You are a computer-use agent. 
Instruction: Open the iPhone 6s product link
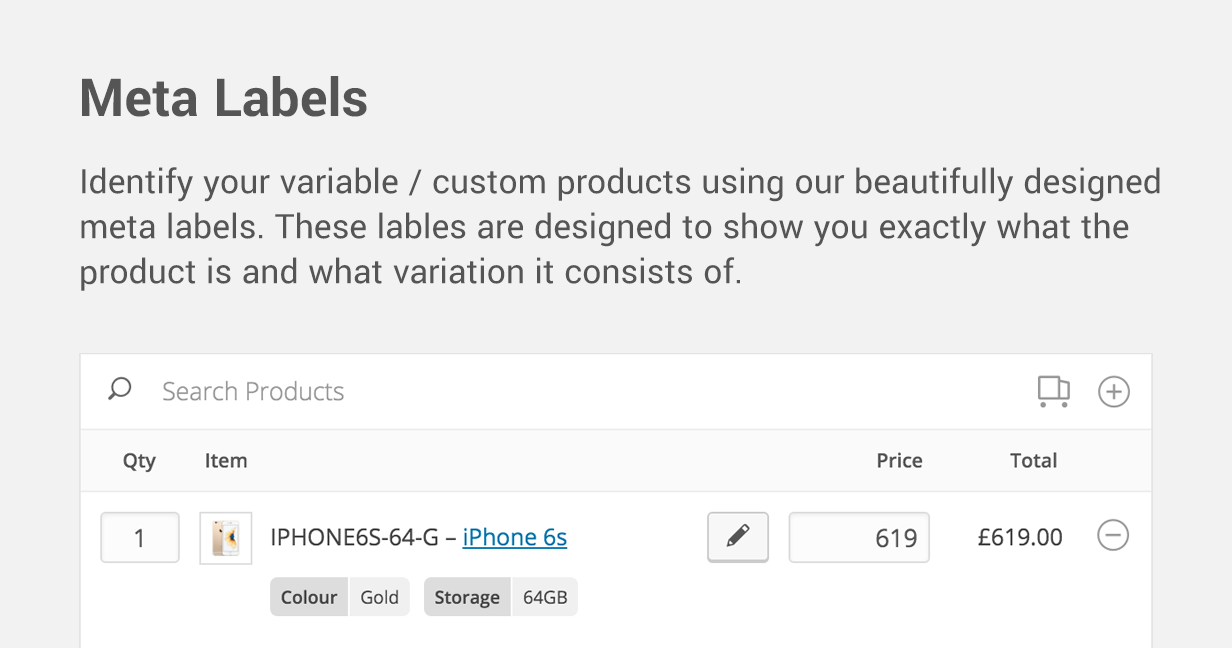coord(515,538)
